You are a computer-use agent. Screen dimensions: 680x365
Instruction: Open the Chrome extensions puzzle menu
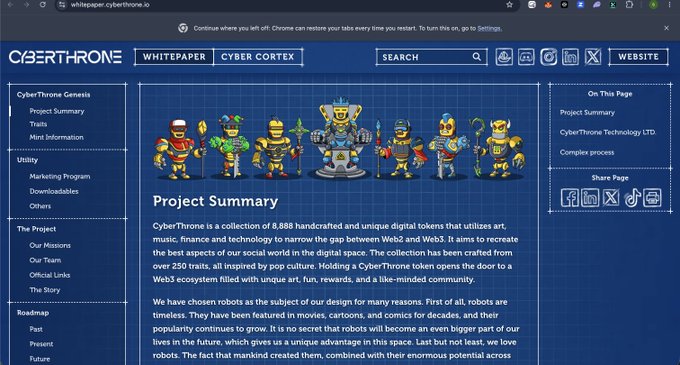(x=629, y=5)
